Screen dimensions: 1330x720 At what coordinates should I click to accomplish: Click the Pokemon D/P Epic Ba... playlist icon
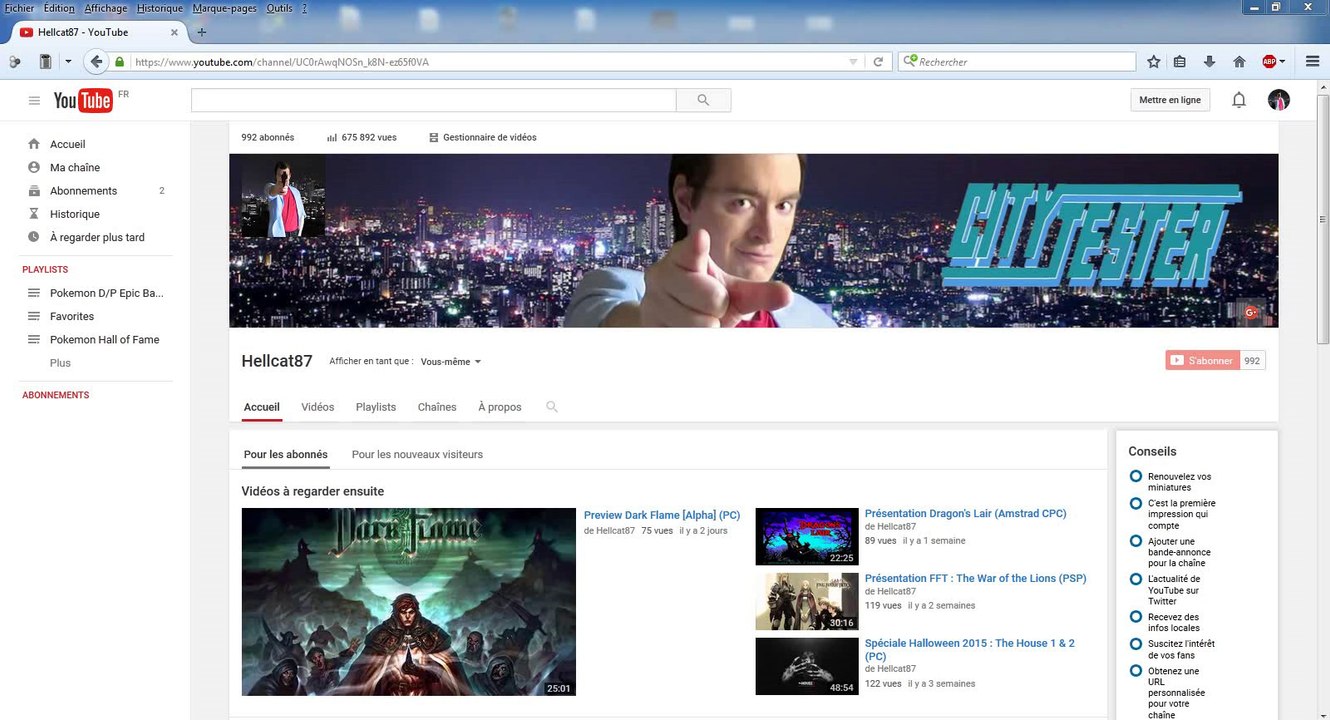tap(33, 293)
